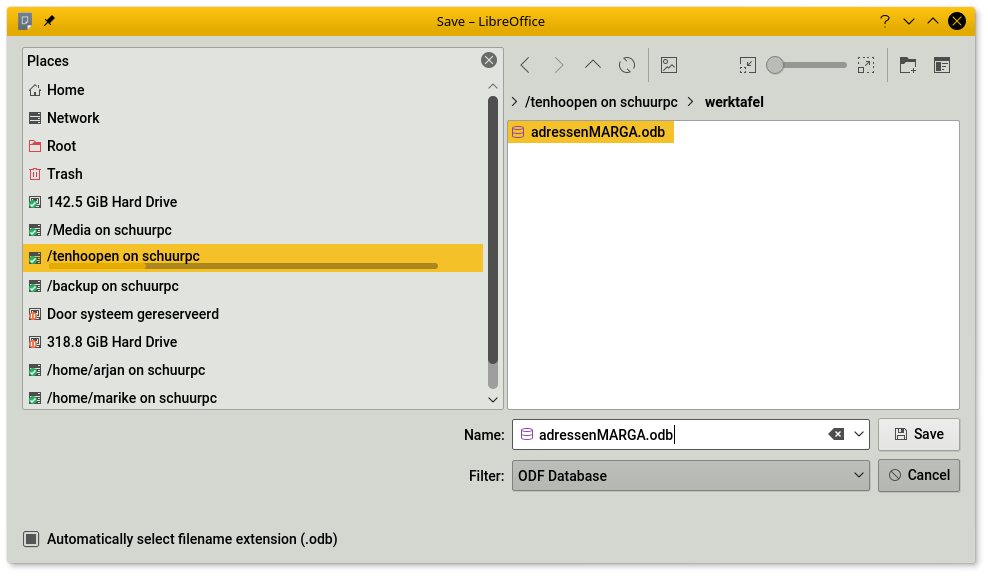Screen dimensions: 988x576
Task: Select Trash in Places list
Action: pyautogui.click(x=64, y=174)
